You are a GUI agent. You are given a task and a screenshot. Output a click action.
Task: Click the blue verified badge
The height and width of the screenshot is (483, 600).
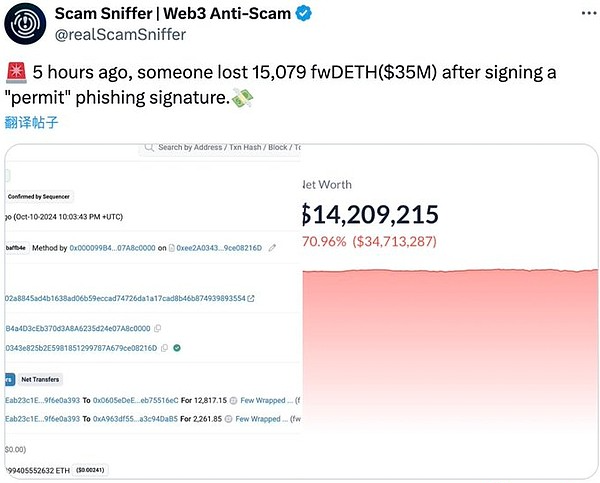click(x=303, y=14)
